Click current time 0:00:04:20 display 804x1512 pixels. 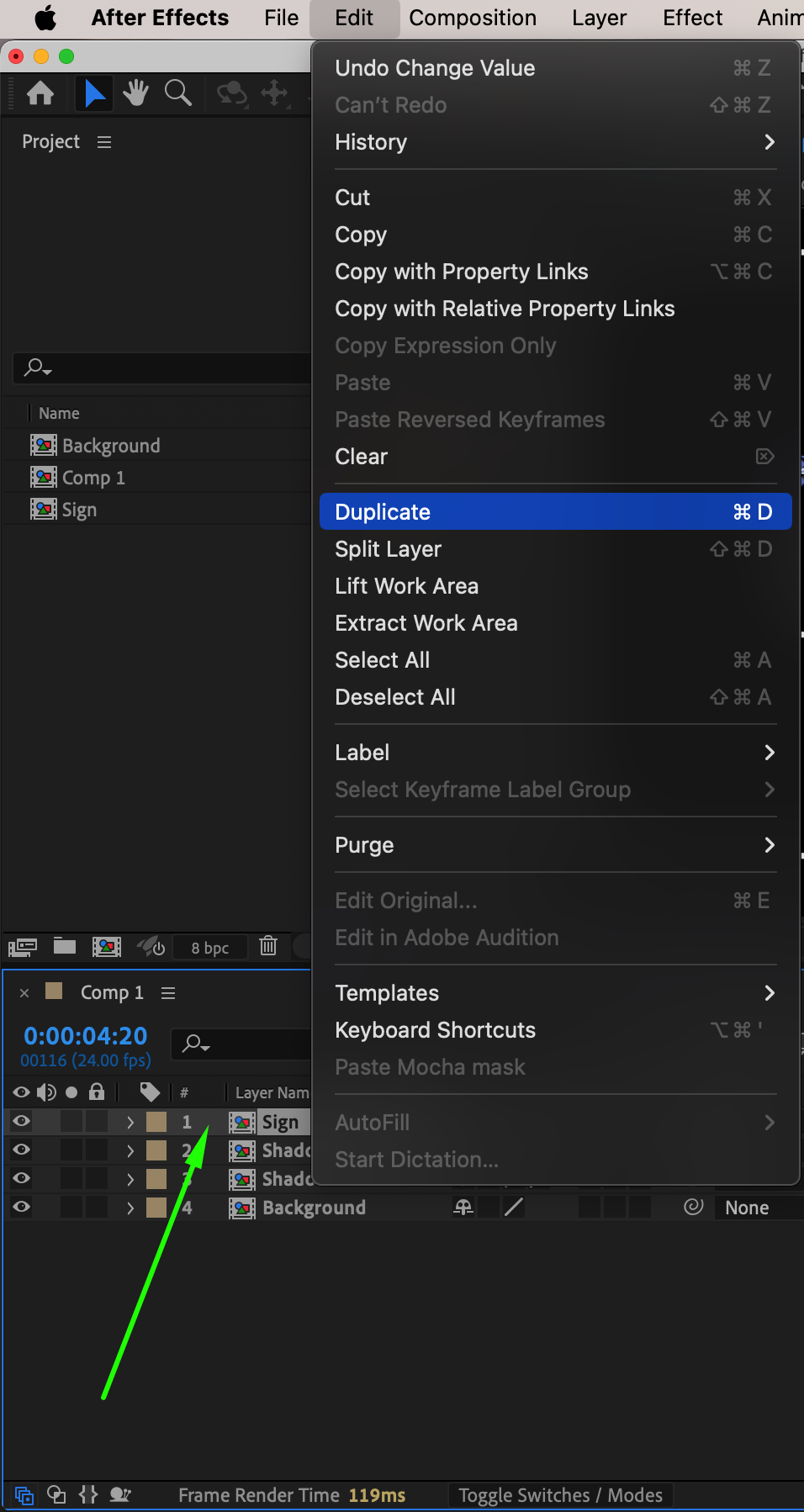click(85, 1036)
